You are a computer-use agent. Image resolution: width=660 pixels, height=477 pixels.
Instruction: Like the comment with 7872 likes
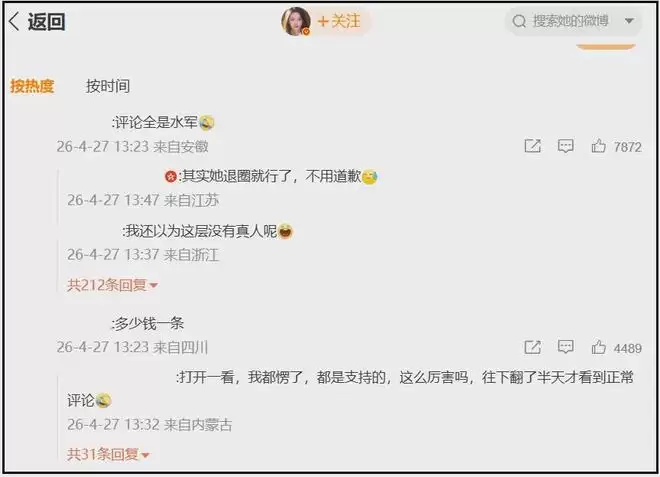pyautogui.click(x=599, y=146)
